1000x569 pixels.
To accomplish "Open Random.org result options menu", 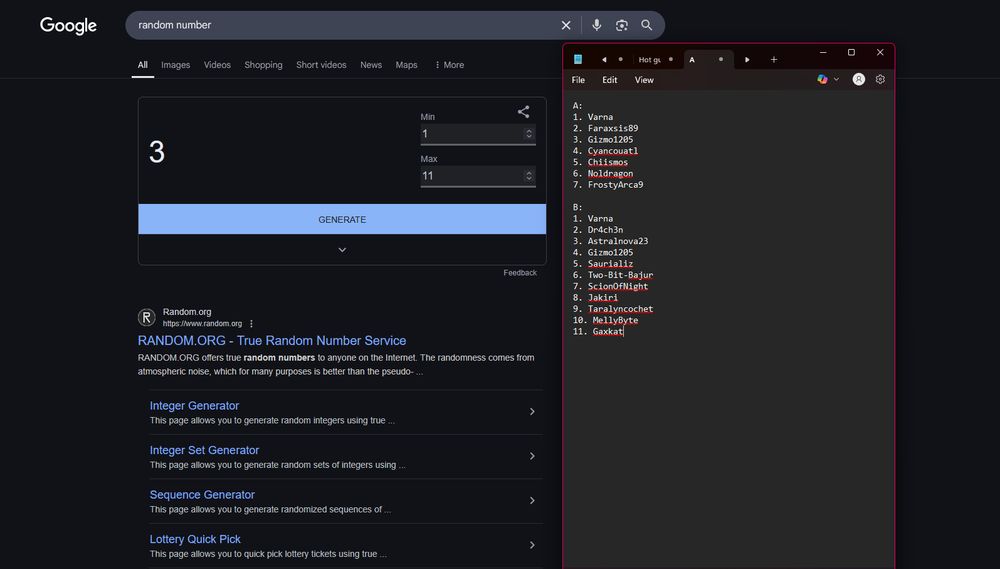I will point(251,323).
